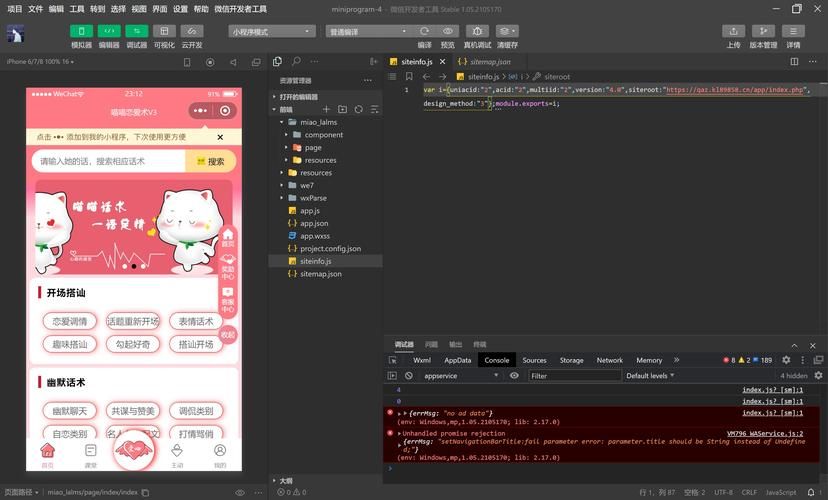This screenshot has height=500, width=828.
Task: Open the 工具 menu
Action: point(77,9)
